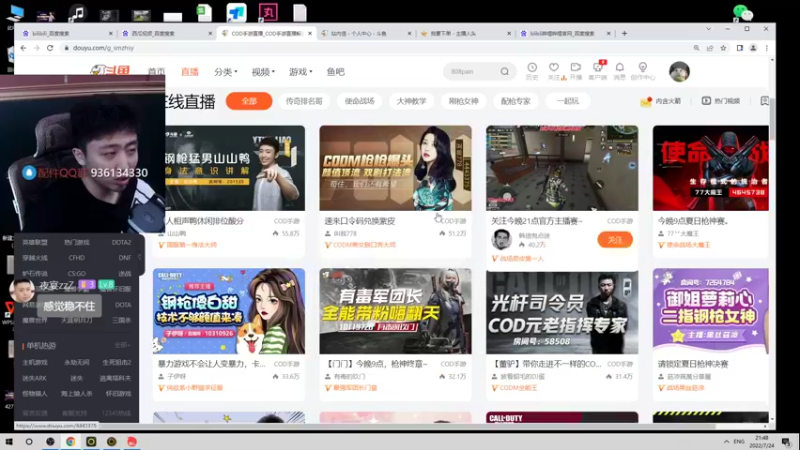Click the share page icon in address bar
The height and width of the screenshot is (450, 800).
coord(710,48)
